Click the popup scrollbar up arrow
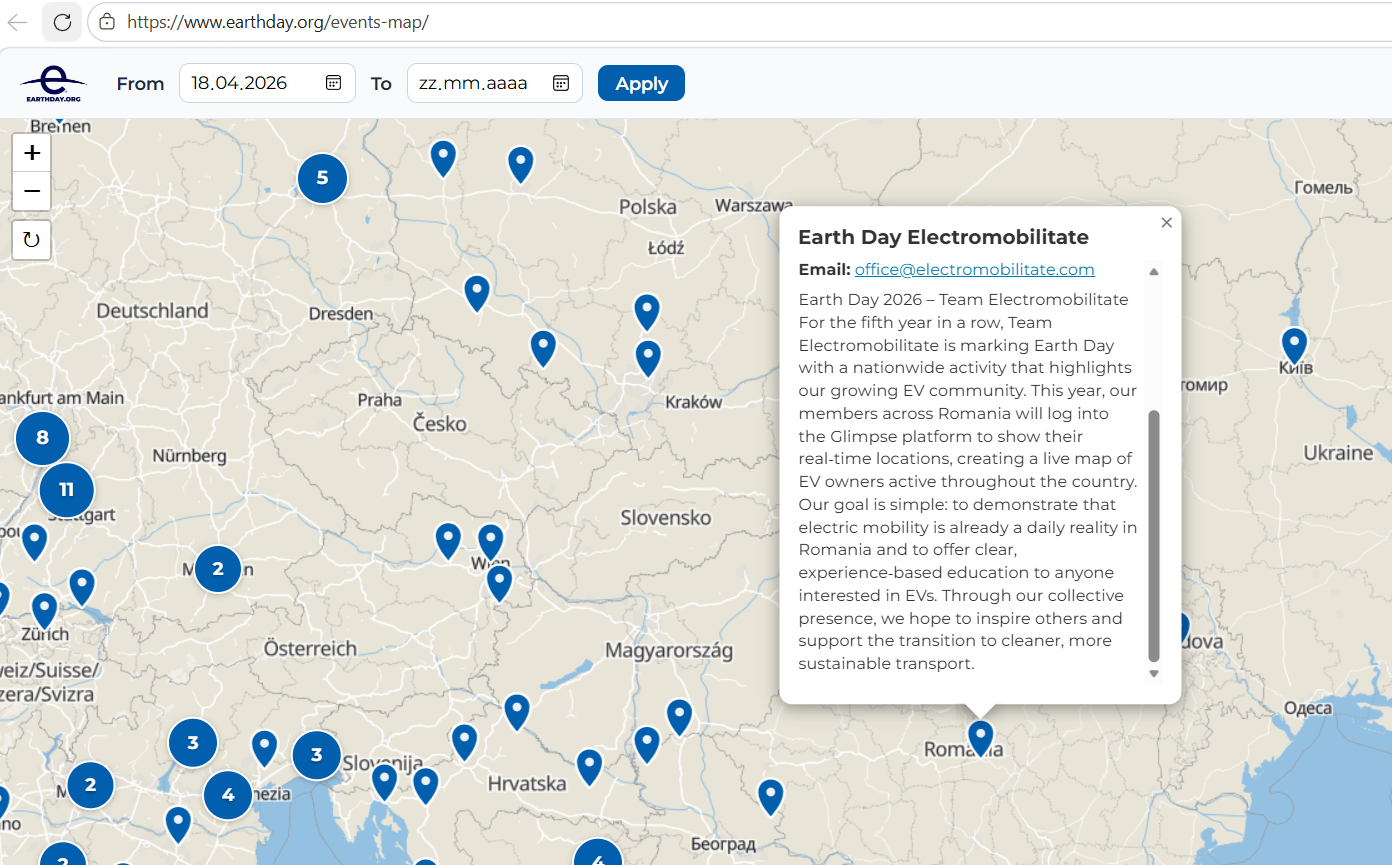Screen dimensions: 1392x865 click(1154, 272)
